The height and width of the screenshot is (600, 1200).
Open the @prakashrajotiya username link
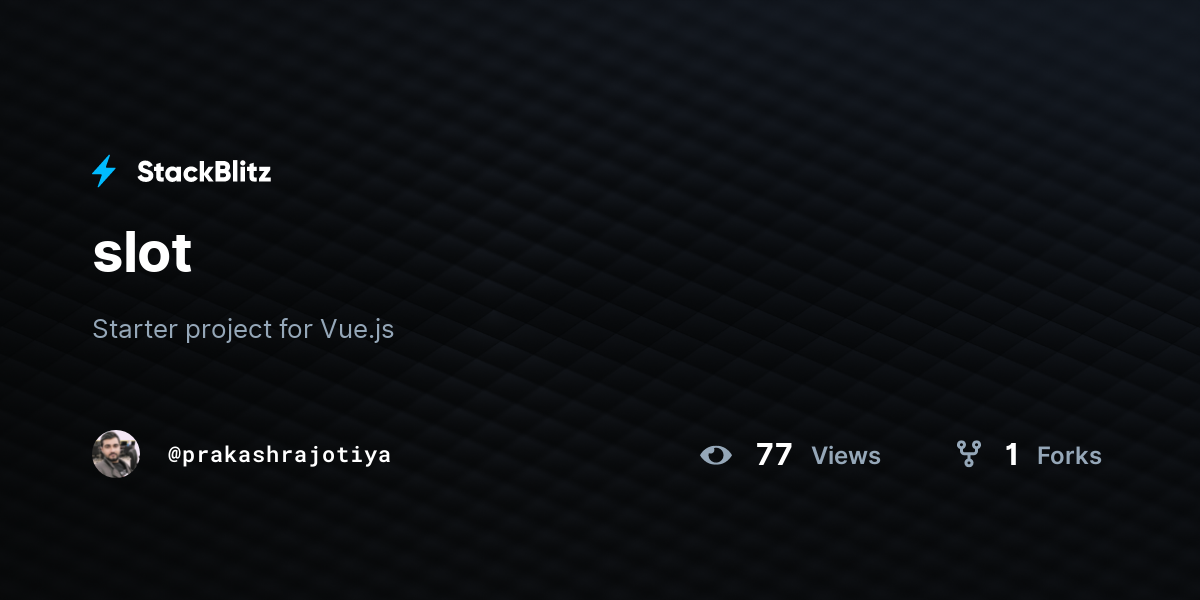(x=279, y=455)
